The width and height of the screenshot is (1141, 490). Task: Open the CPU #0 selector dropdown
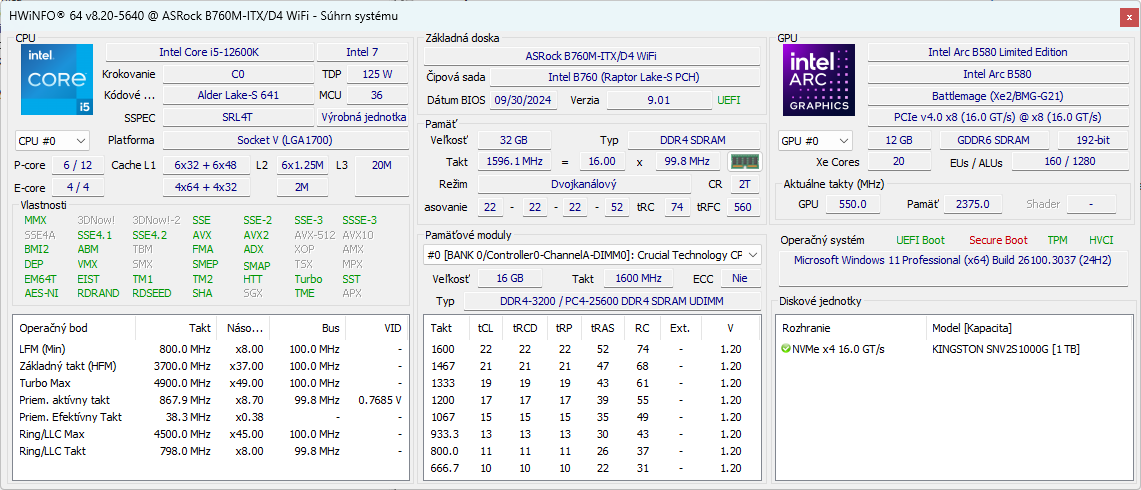52,141
